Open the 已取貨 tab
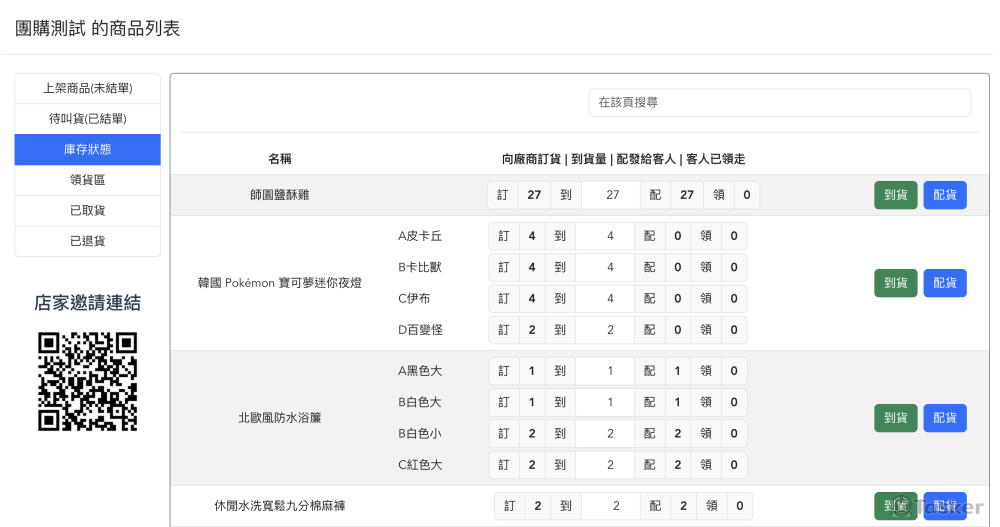Screen dimensions: 1000x527 click(x=87, y=211)
